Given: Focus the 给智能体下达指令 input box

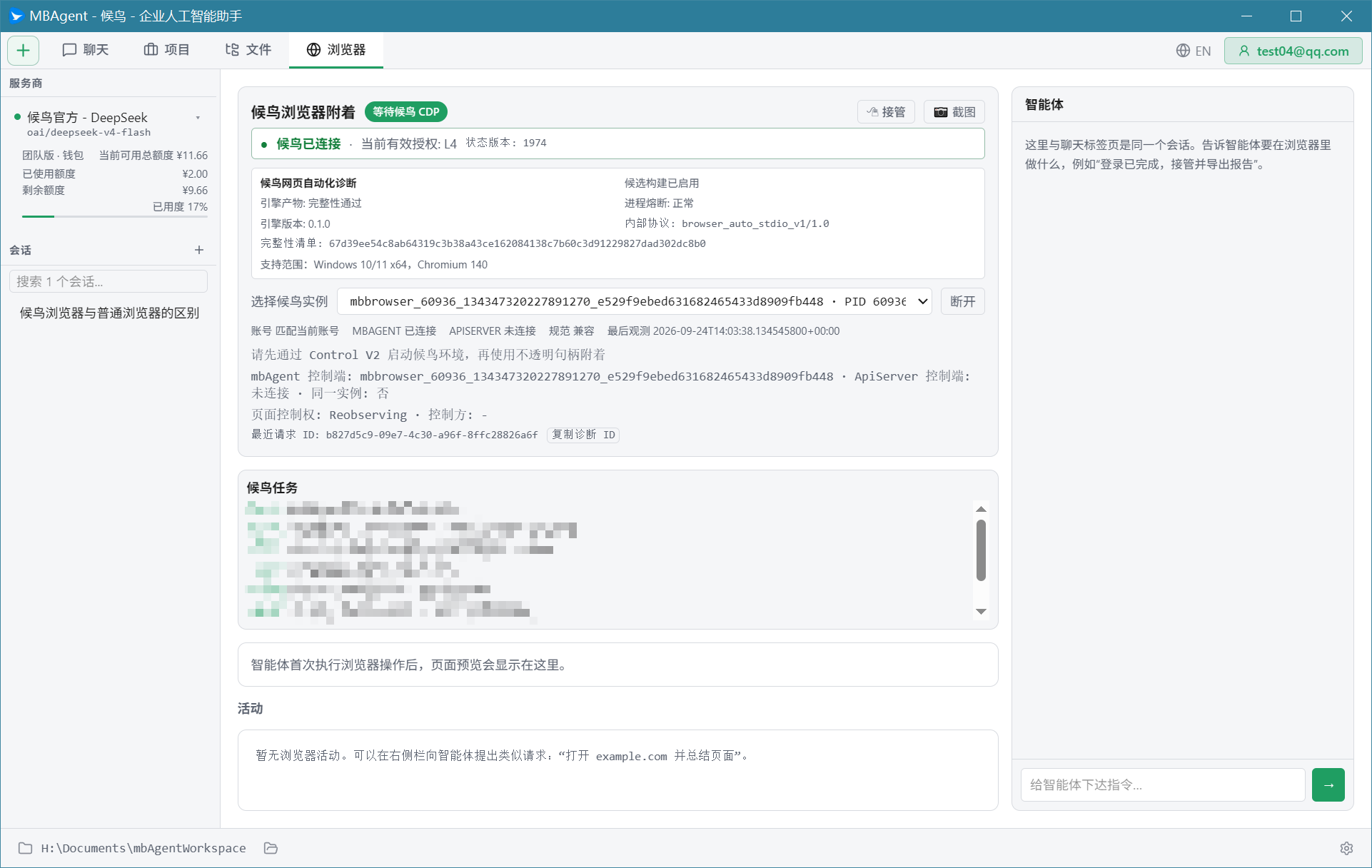Looking at the screenshot, I should 1163,784.
